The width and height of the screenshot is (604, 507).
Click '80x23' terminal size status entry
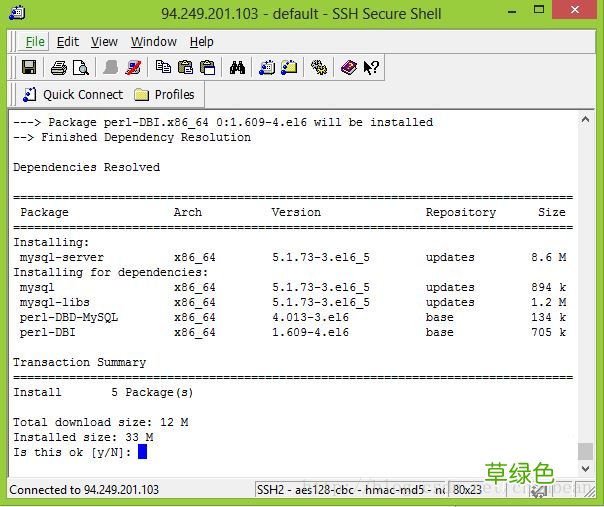click(x=467, y=490)
